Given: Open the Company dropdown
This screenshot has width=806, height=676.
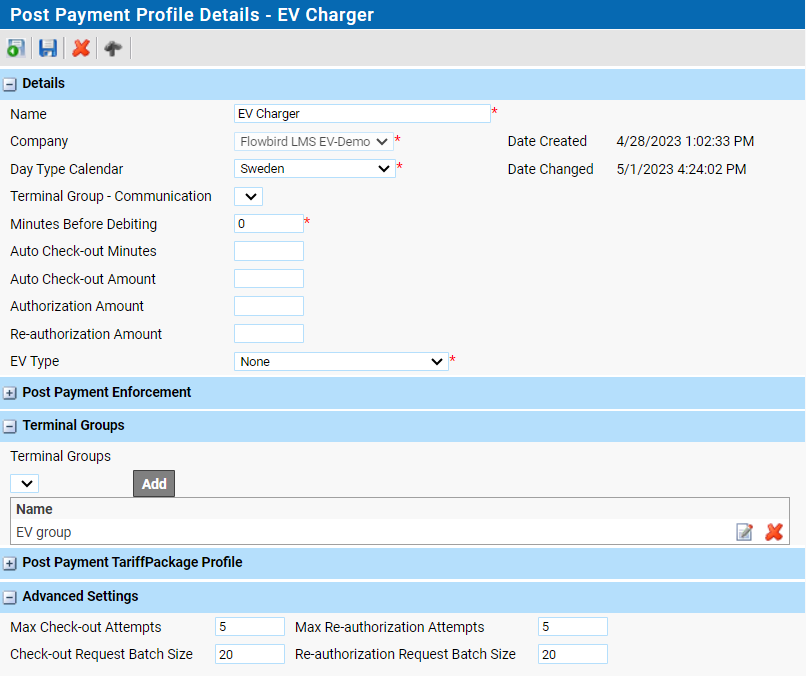Looking at the screenshot, I should tap(314, 141).
